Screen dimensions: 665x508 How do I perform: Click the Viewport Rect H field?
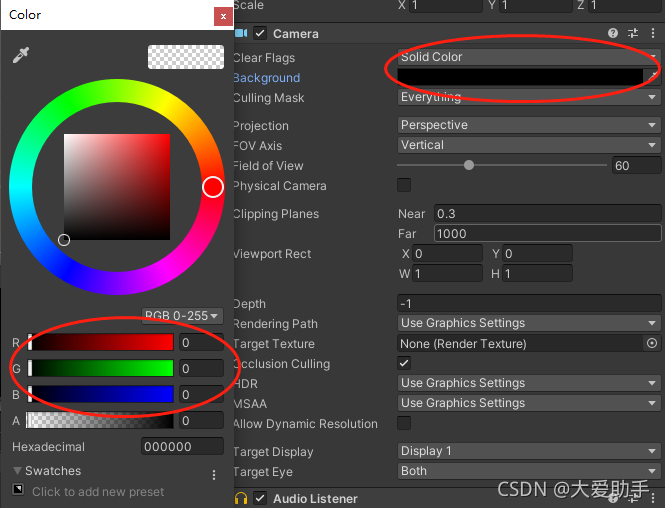[x=537, y=274]
